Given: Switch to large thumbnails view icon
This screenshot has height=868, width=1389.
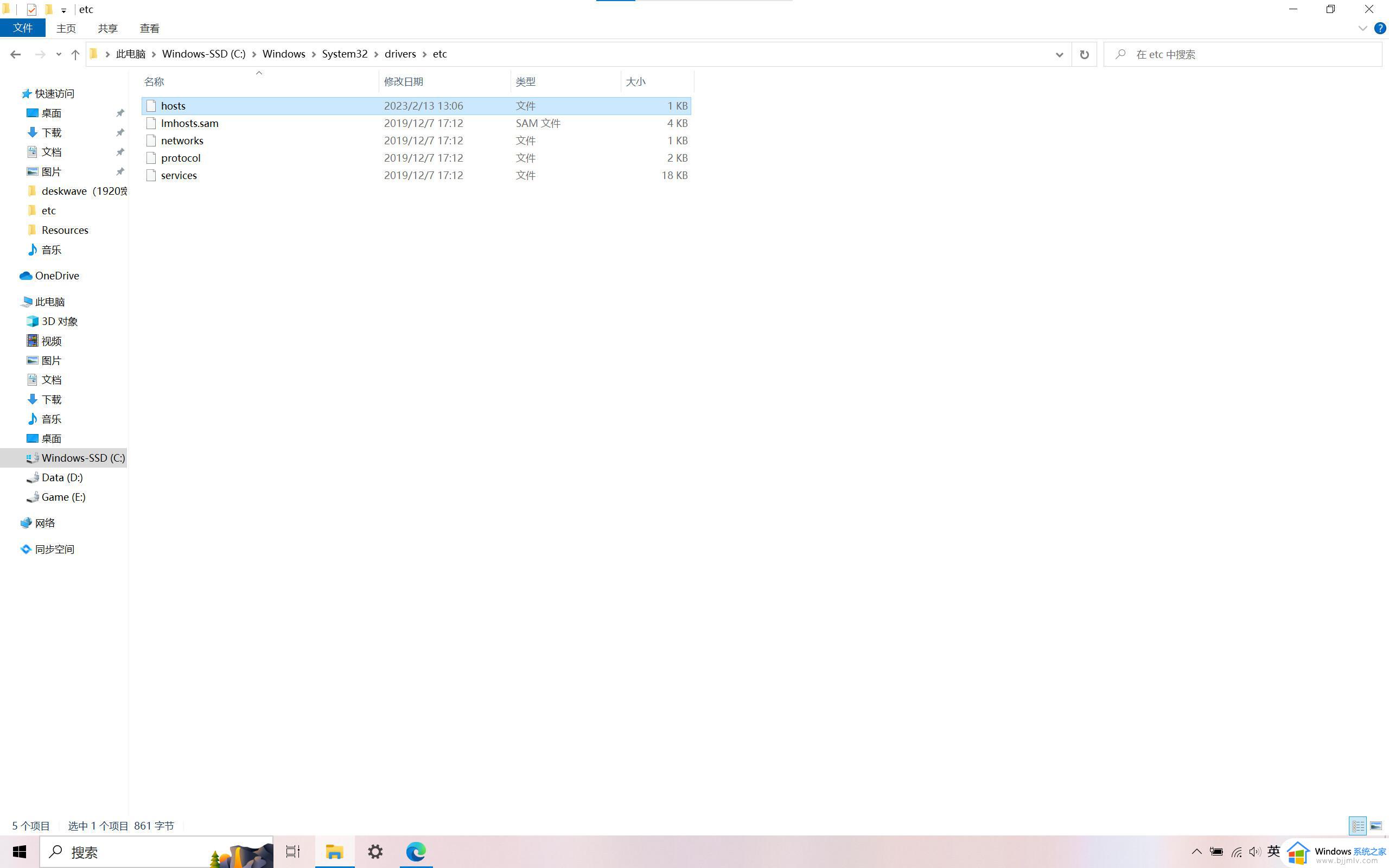Looking at the screenshot, I should click(1376, 826).
